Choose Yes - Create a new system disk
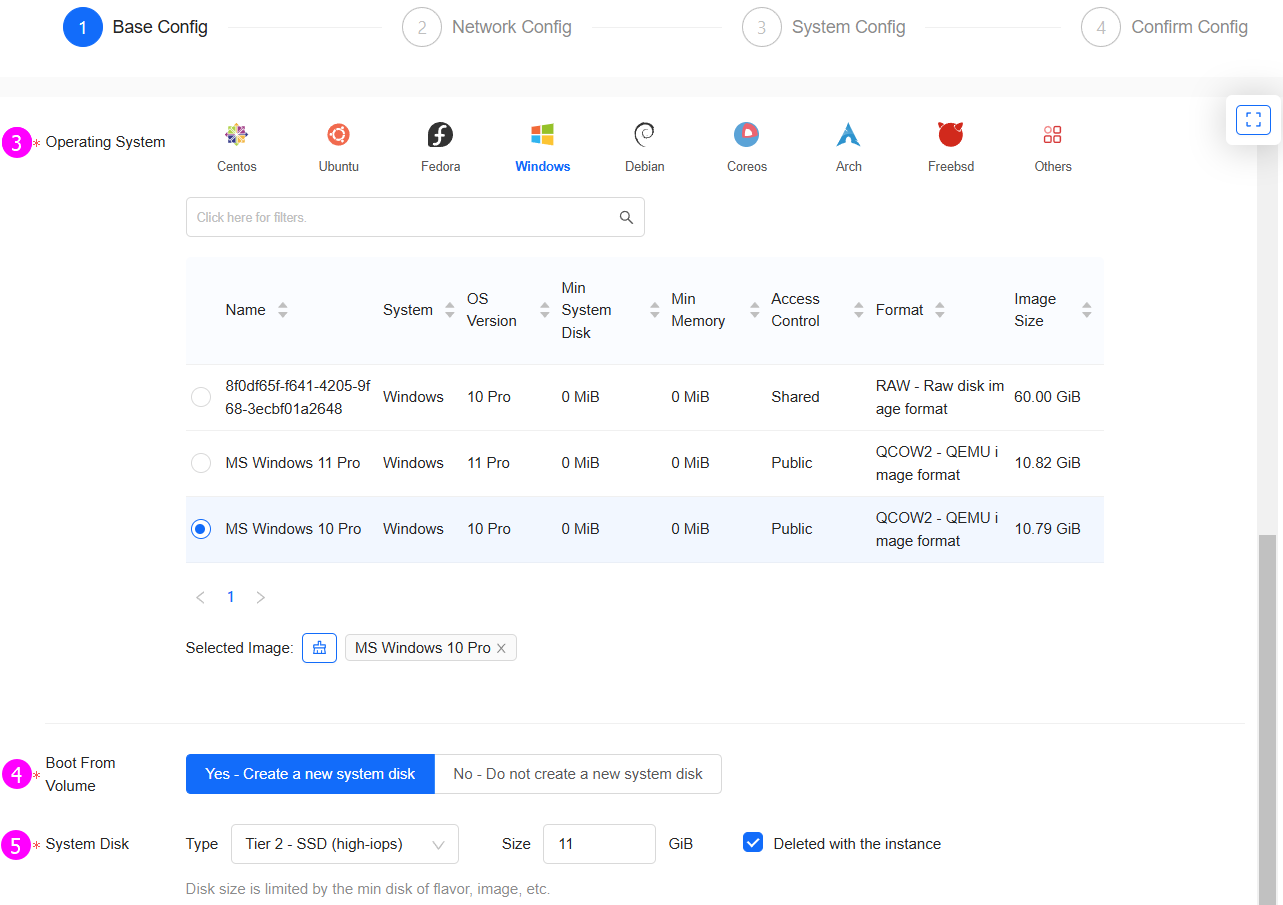 [310, 774]
